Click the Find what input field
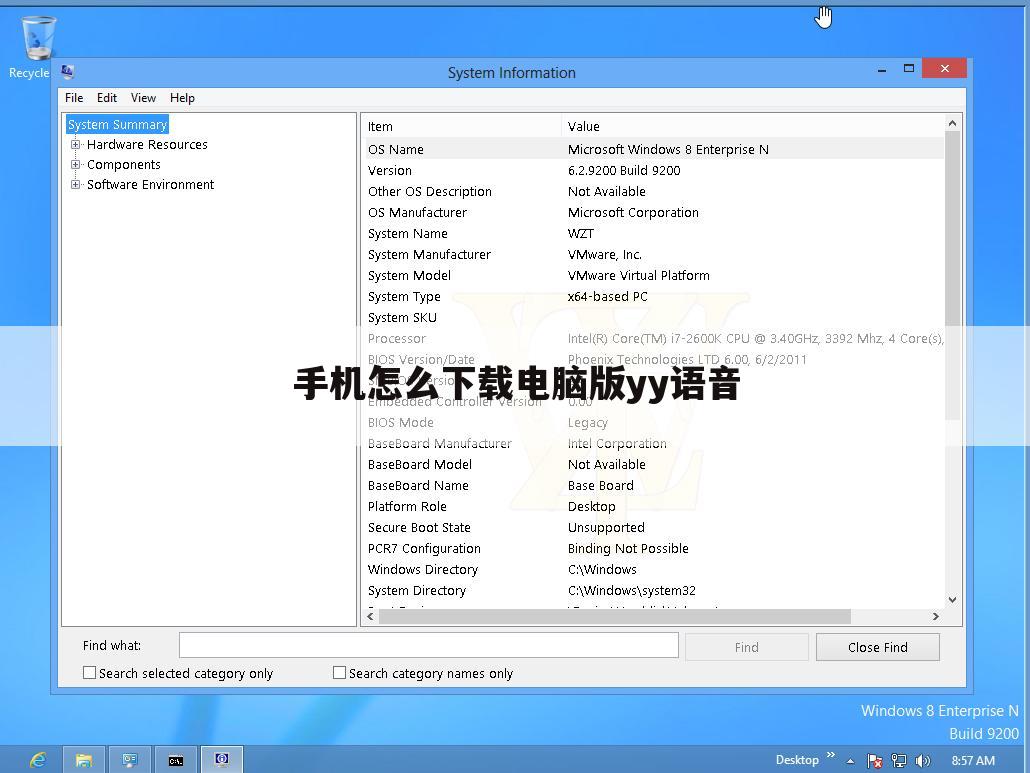This screenshot has width=1030, height=773. 428,645
